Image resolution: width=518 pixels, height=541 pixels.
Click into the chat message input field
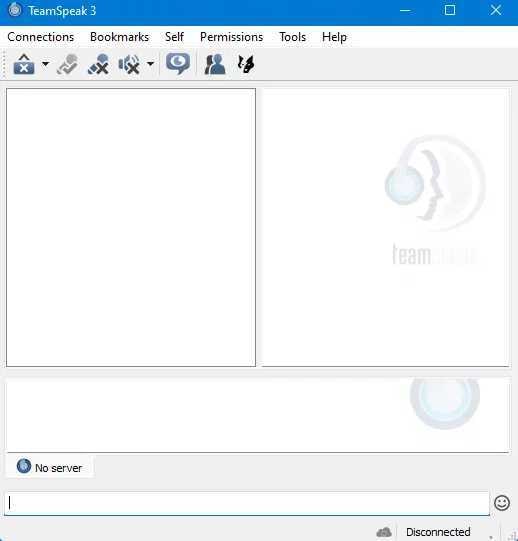pyautogui.click(x=247, y=503)
